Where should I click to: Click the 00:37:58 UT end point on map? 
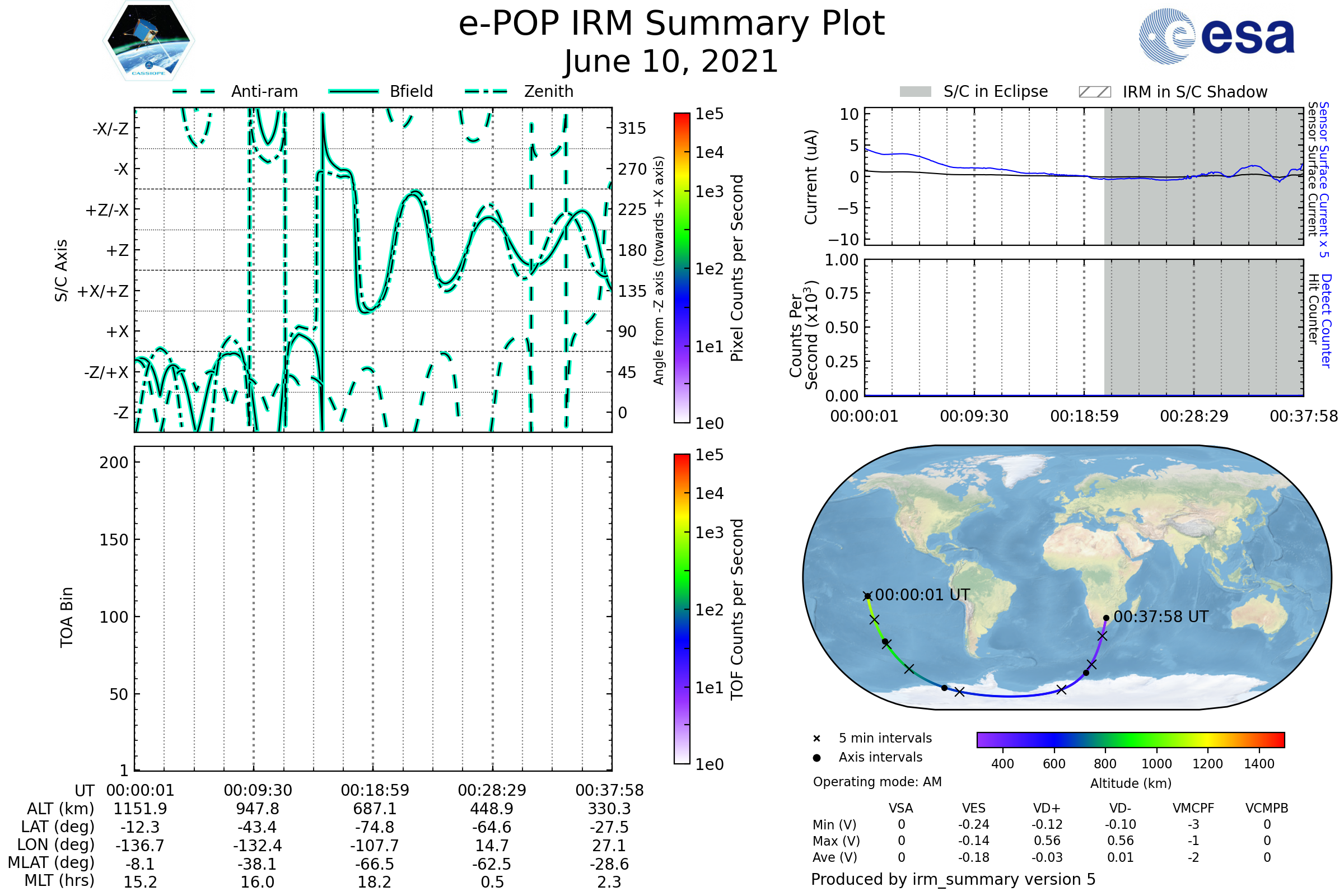1107,618
